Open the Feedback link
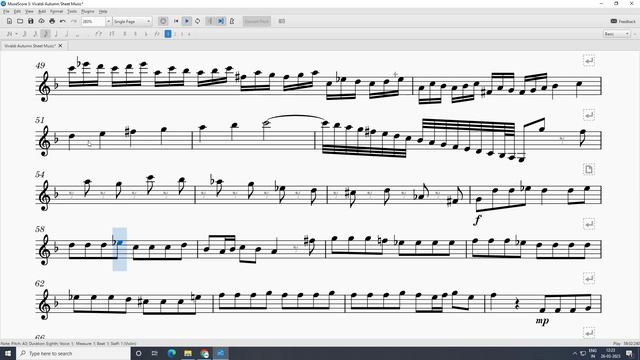The width and height of the screenshot is (640, 360). pos(623,21)
